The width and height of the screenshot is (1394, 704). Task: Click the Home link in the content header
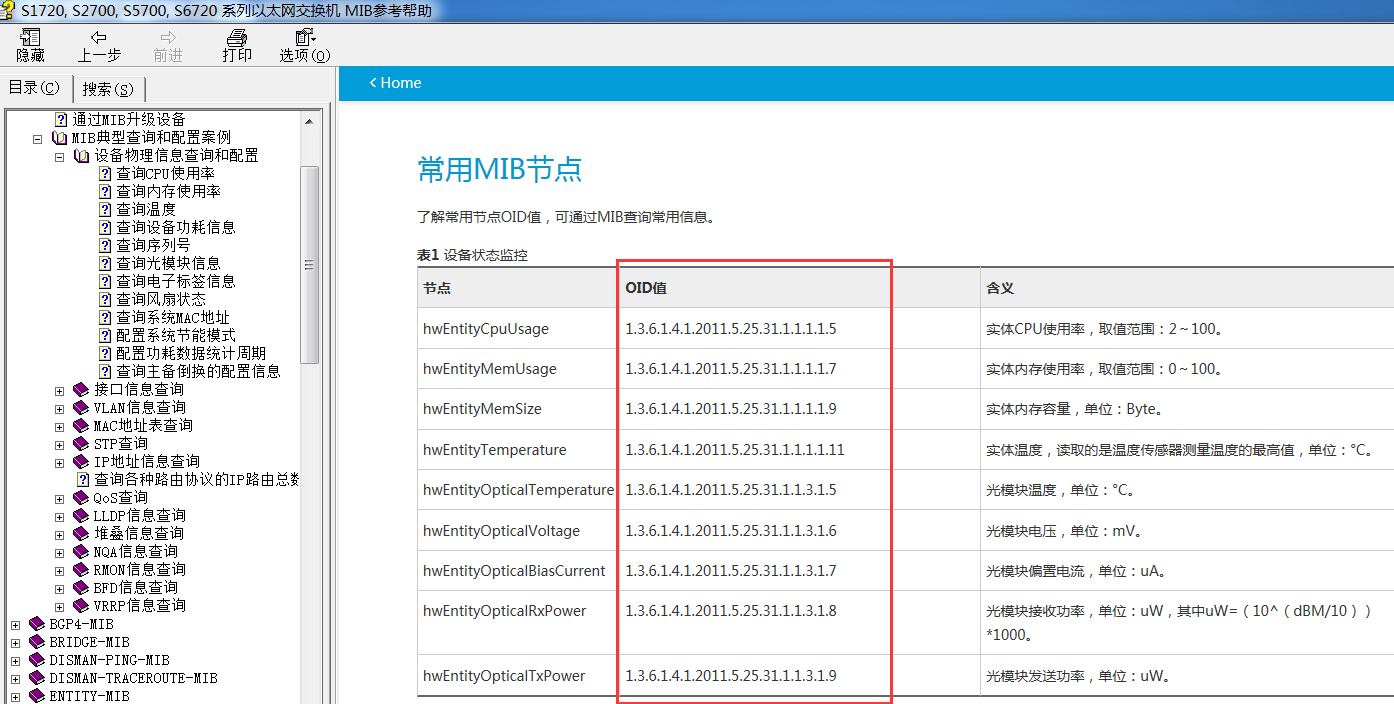395,83
